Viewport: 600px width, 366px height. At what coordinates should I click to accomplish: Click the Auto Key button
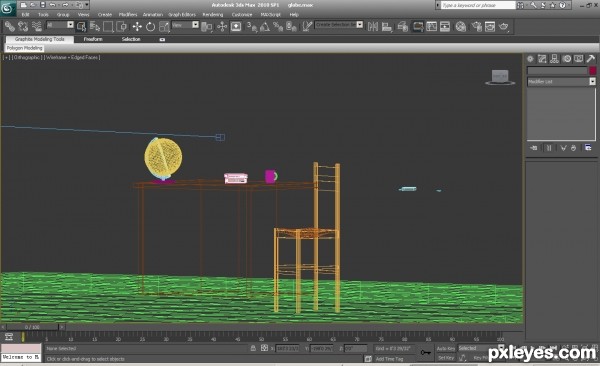[x=445, y=348]
